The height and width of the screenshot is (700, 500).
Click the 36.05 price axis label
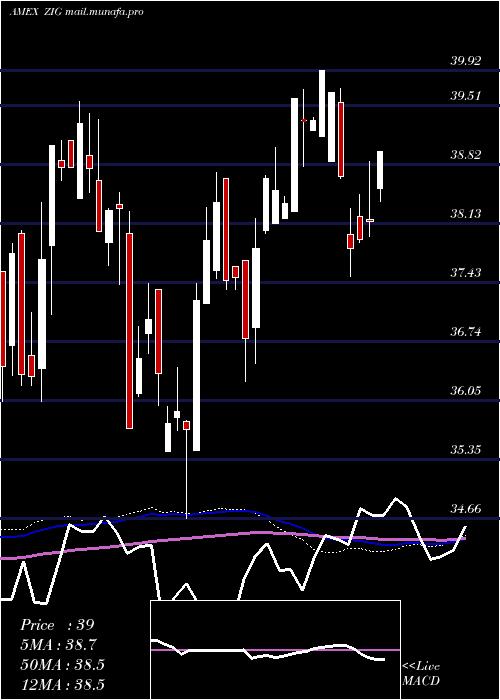(466, 391)
